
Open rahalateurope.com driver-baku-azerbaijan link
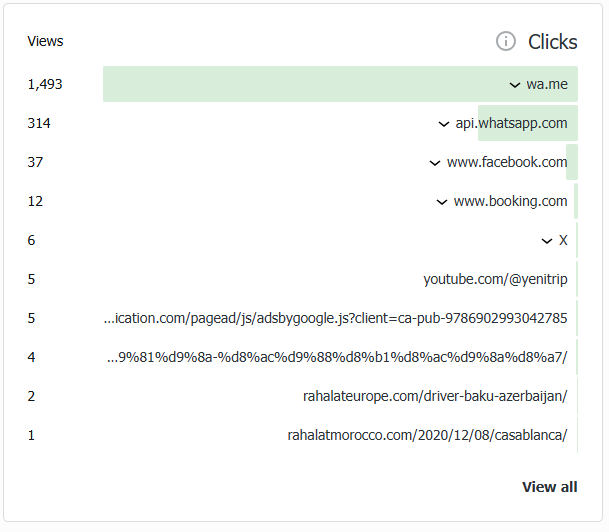pyautogui.click(x=435, y=396)
